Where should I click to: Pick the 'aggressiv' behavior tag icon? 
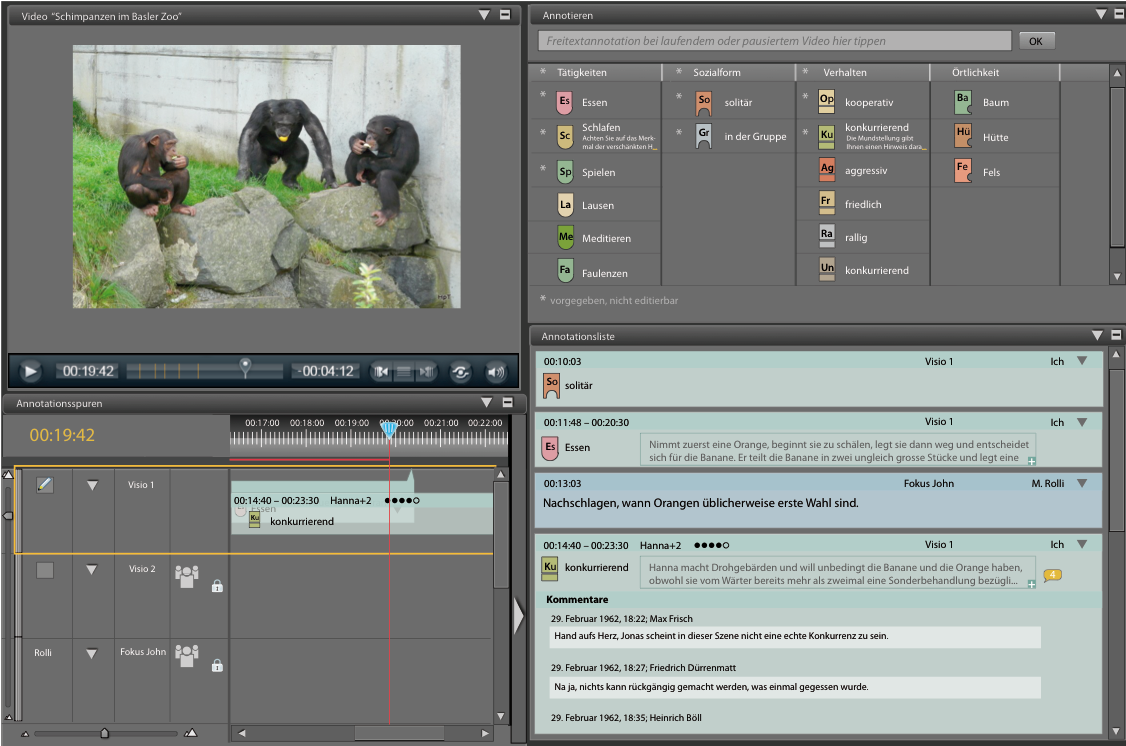tap(827, 170)
